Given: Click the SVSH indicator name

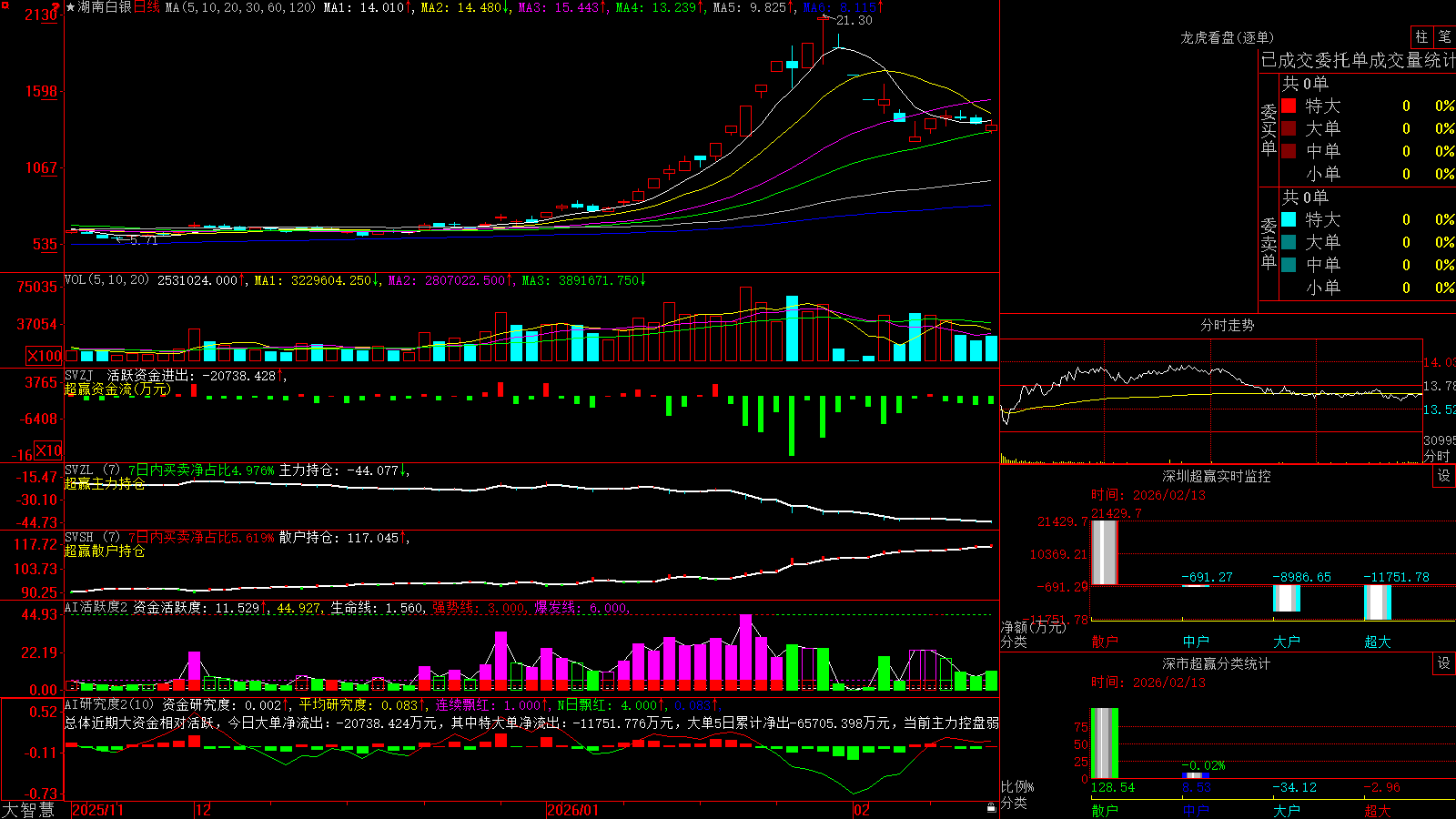Looking at the screenshot, I should [x=79, y=538].
